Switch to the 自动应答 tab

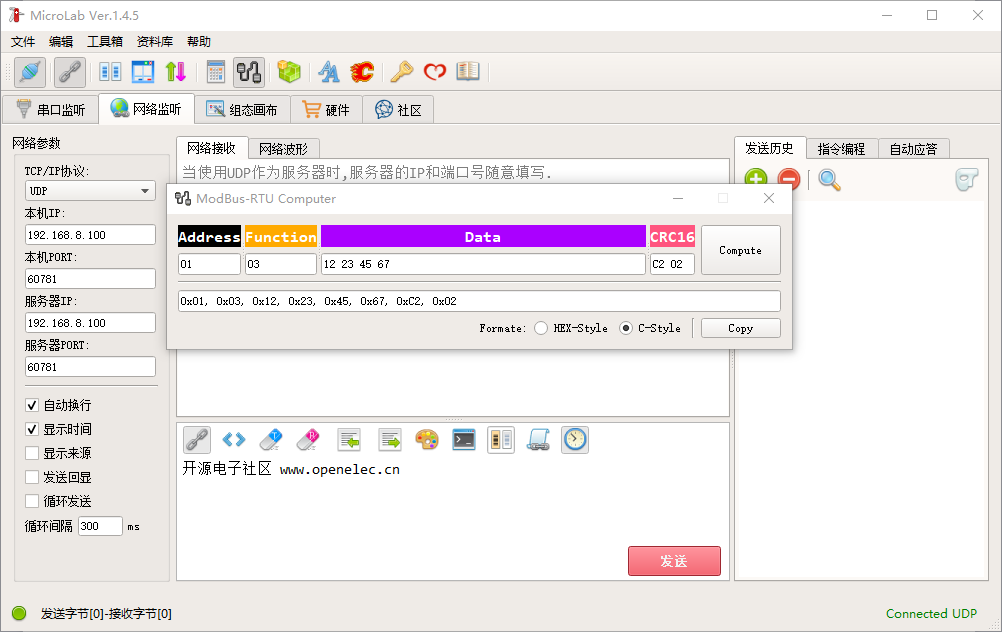point(914,149)
